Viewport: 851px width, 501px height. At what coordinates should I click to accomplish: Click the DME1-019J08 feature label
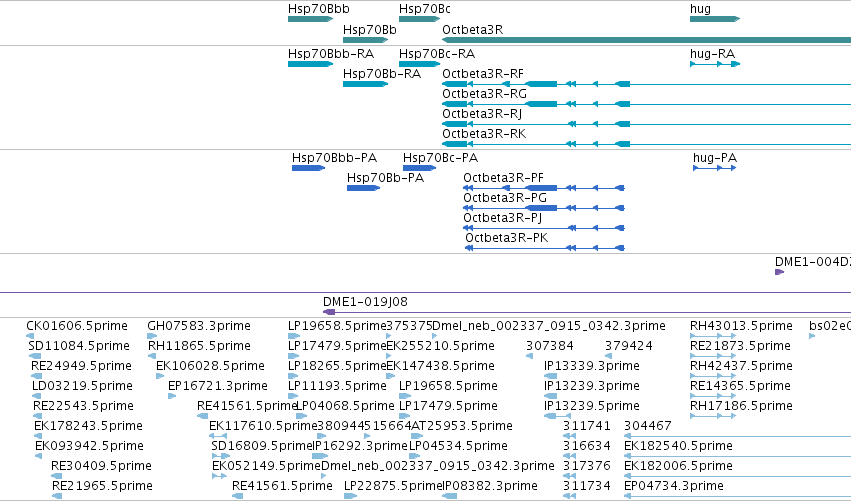(x=365, y=302)
